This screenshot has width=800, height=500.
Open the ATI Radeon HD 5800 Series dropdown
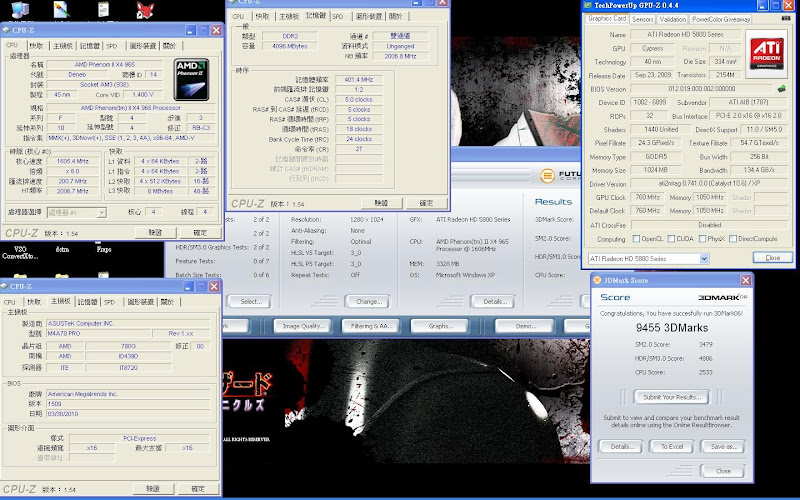pyautogui.click(x=704, y=259)
